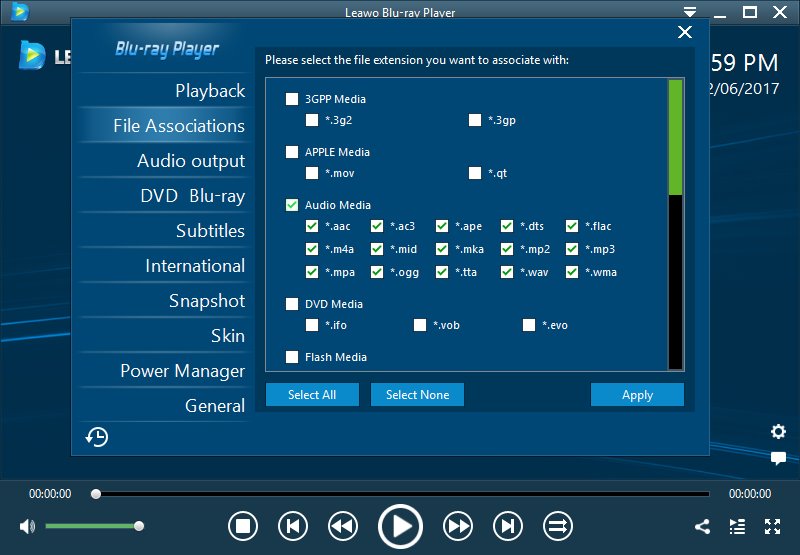Toggle the loop playback mode icon

(557, 526)
